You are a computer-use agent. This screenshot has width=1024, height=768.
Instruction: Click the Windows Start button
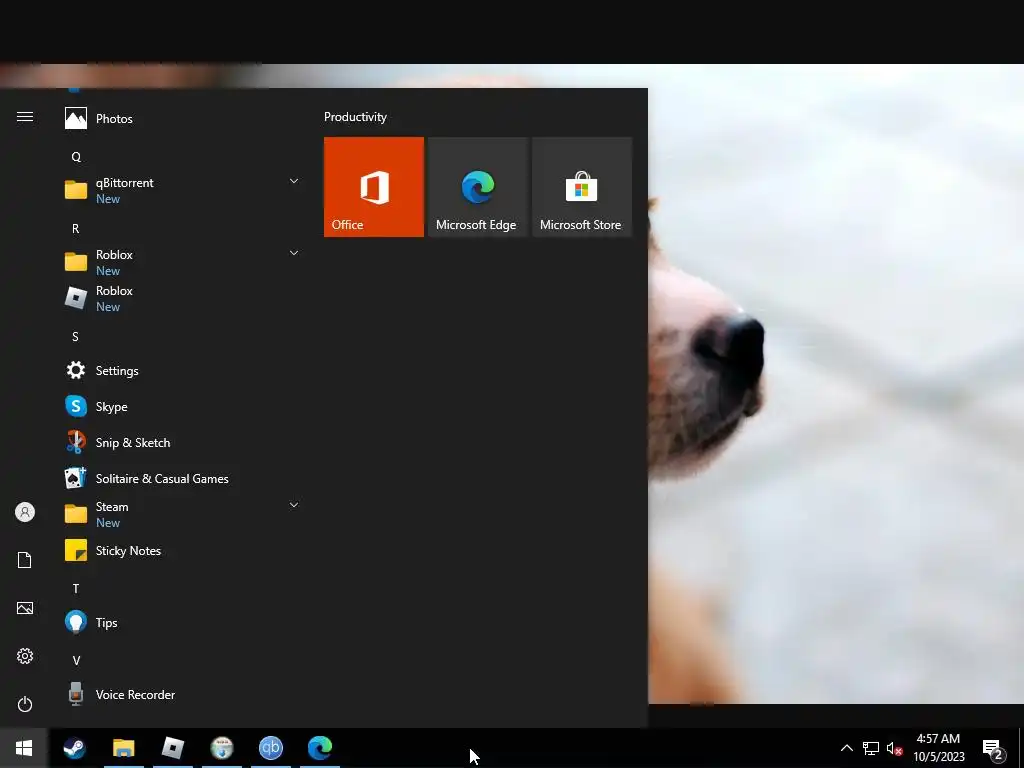[24, 748]
